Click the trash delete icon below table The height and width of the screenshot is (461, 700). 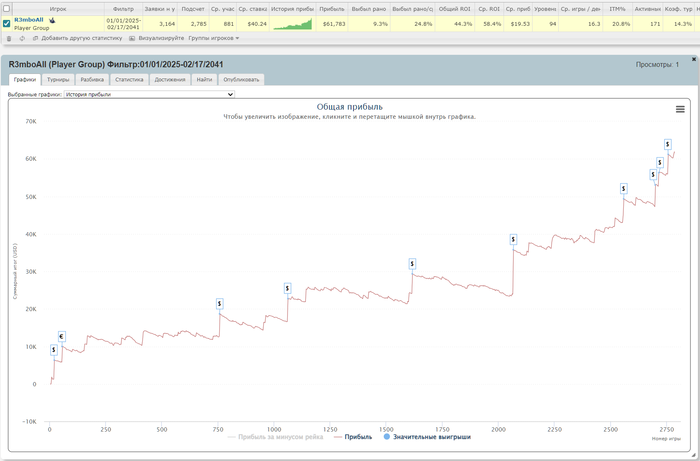9,39
